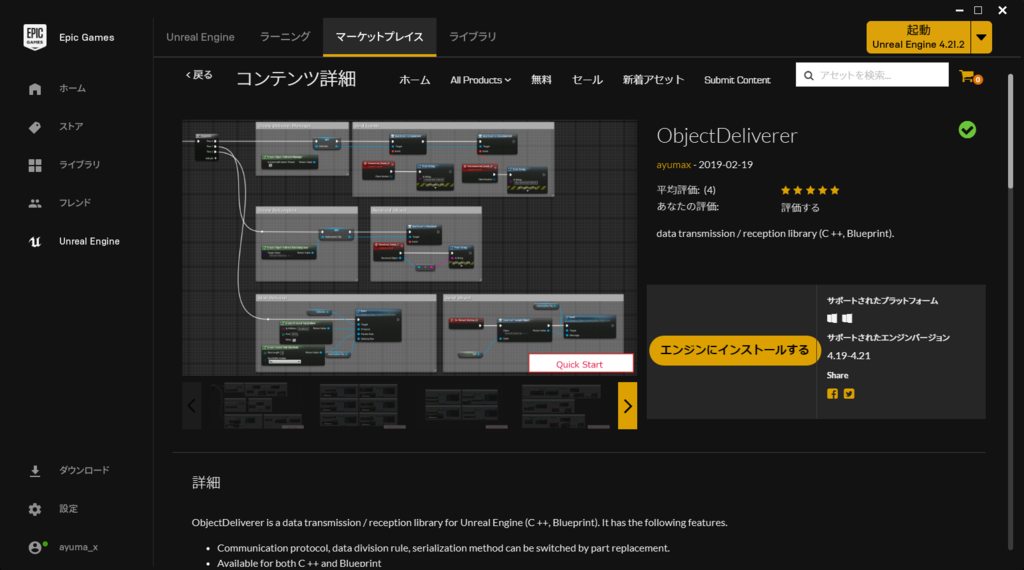Viewport: 1024px width, 570px height.
Task: Open the フレンド people icon
Action: [x=35, y=204]
